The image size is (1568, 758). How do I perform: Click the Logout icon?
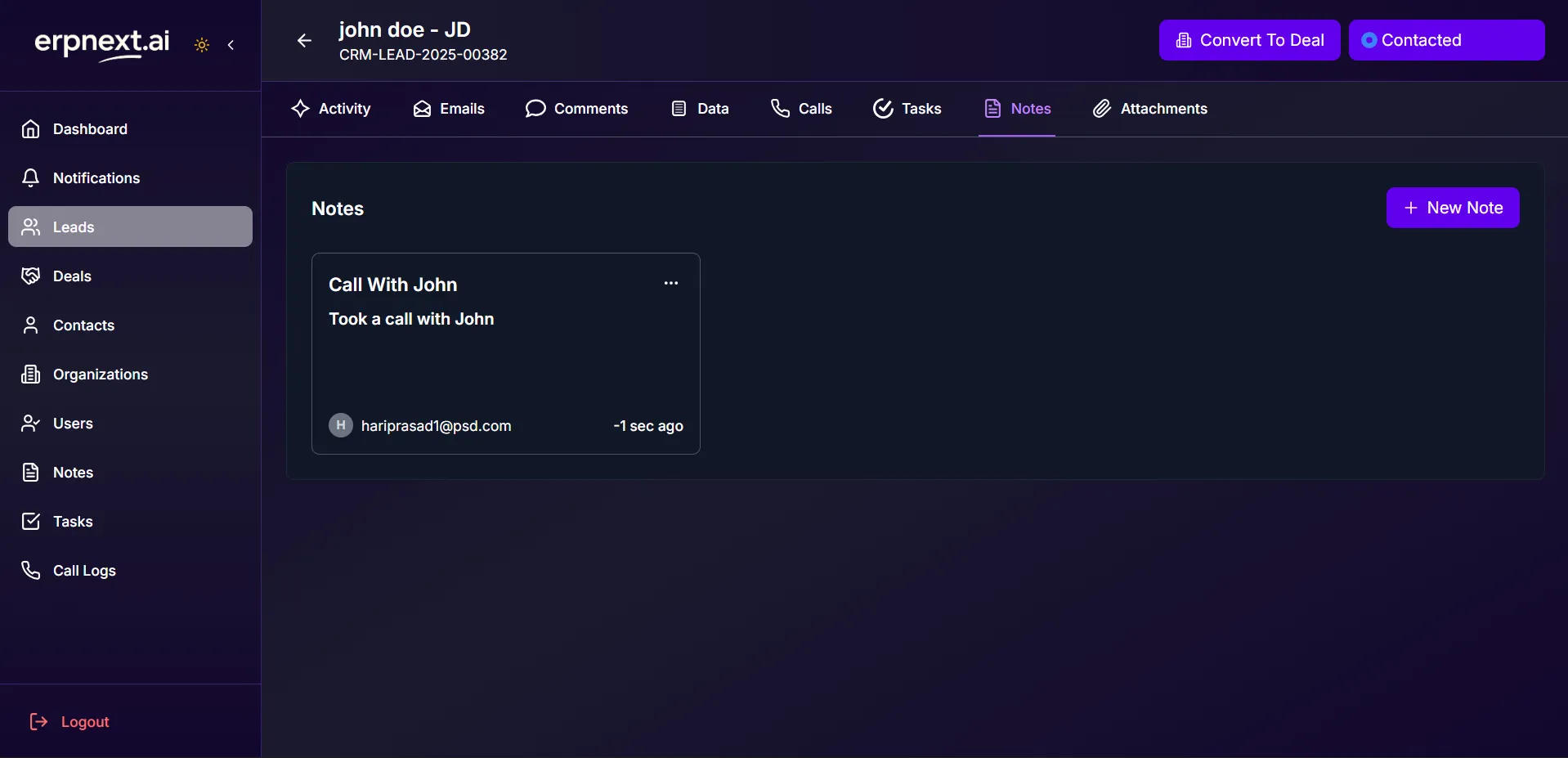coord(38,721)
